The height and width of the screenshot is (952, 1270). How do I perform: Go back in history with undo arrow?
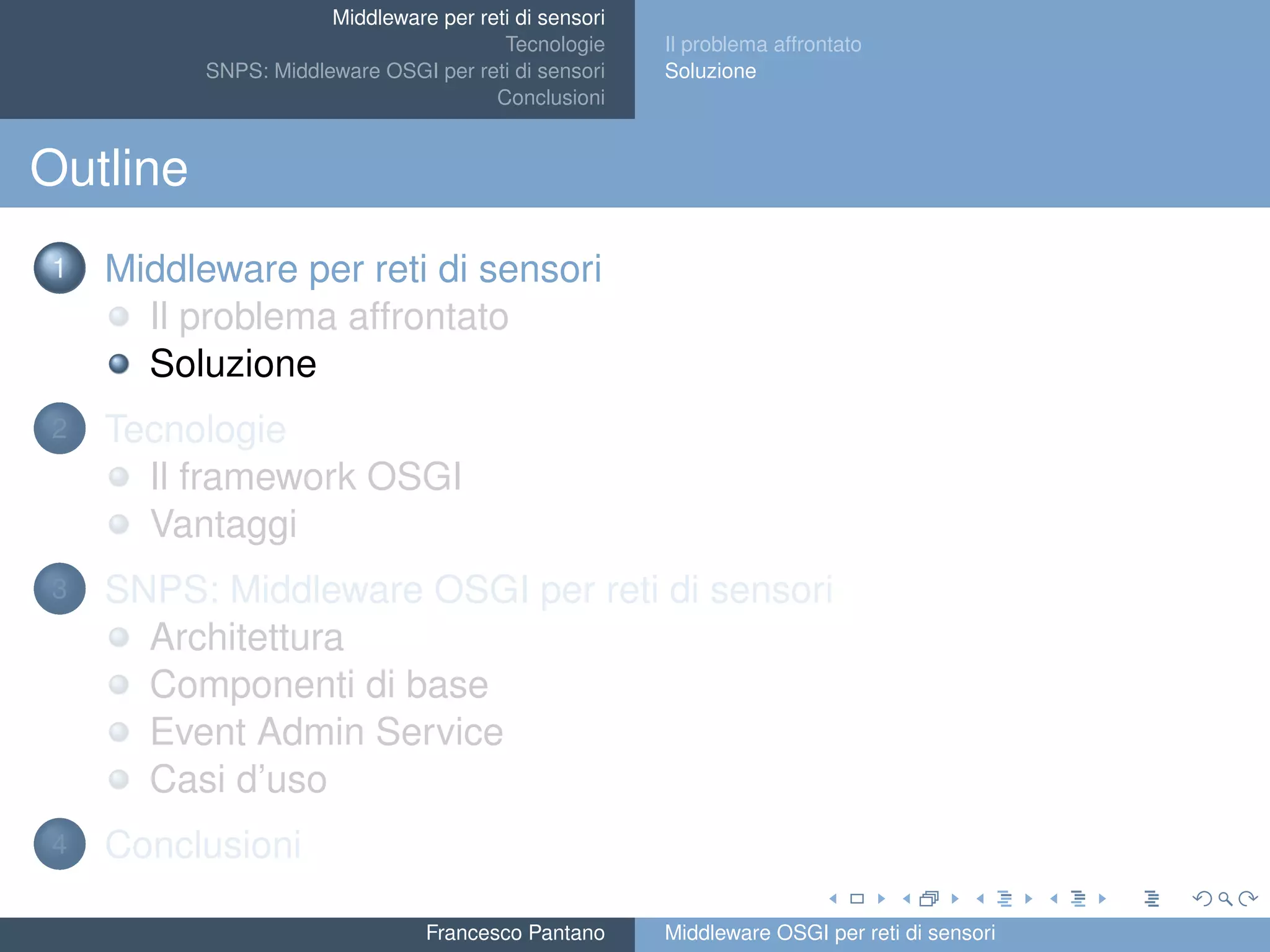click(1202, 899)
